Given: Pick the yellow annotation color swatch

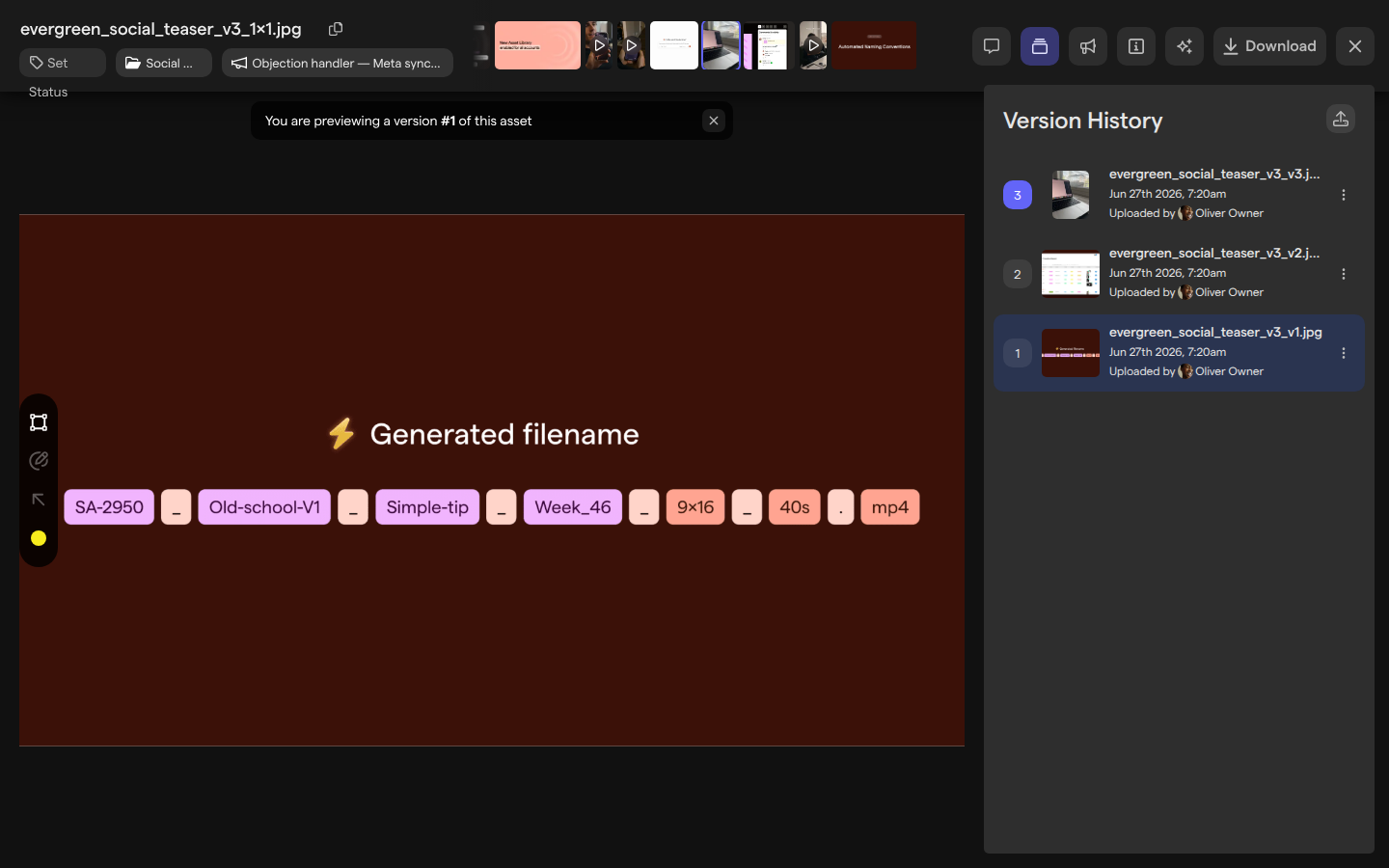Looking at the screenshot, I should (39, 538).
